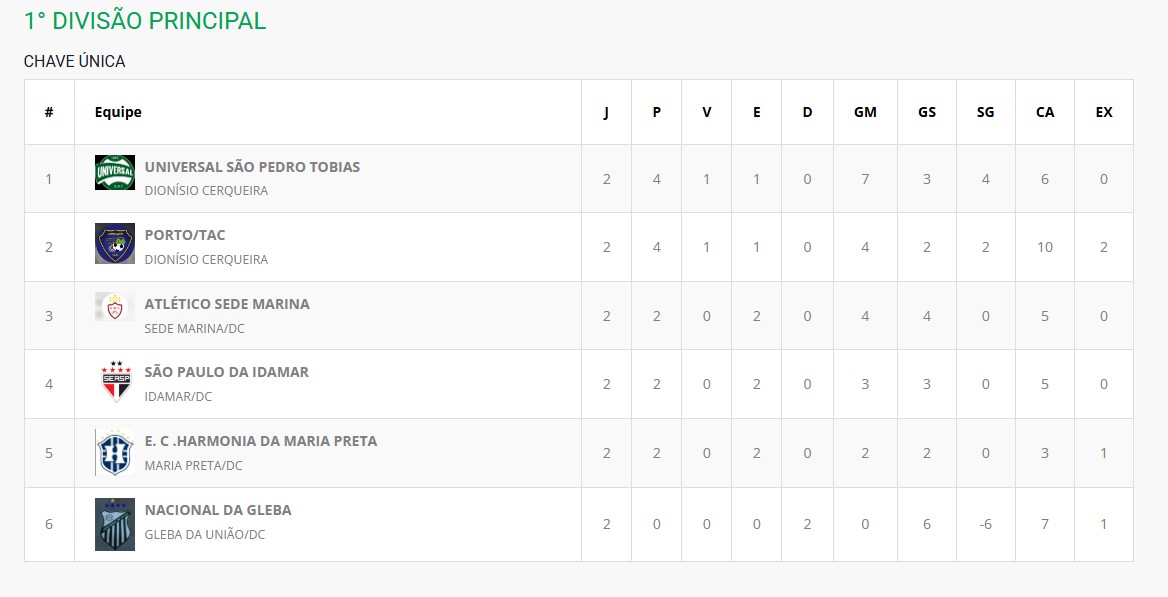Open the E. C. HARMONIA DA MARIA PRETA link
Viewport: 1168px width, 597px height.
click(261, 441)
